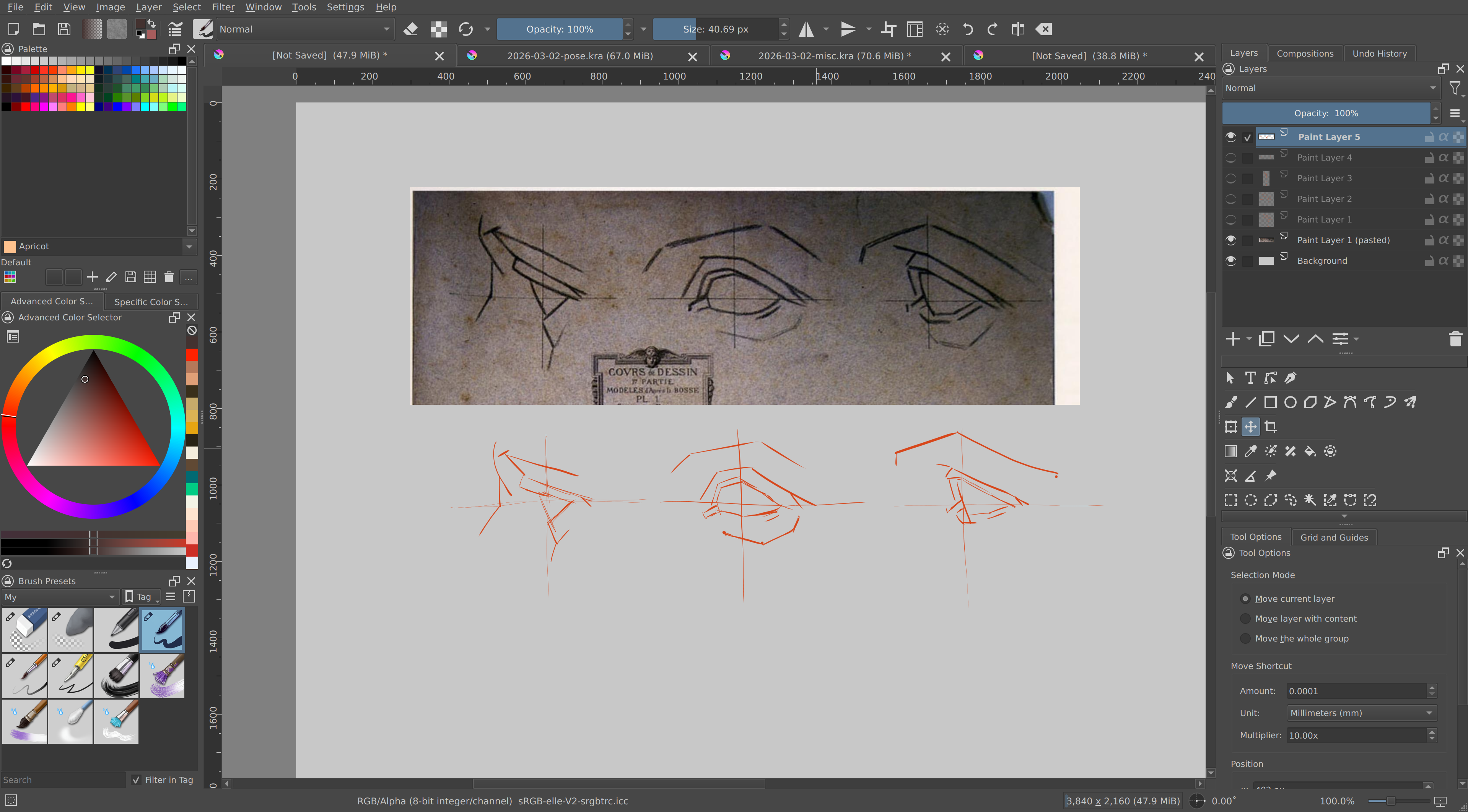Screen dimensions: 1468x812
Task: Delete the selected layer with trash icon
Action: (x=1455, y=339)
